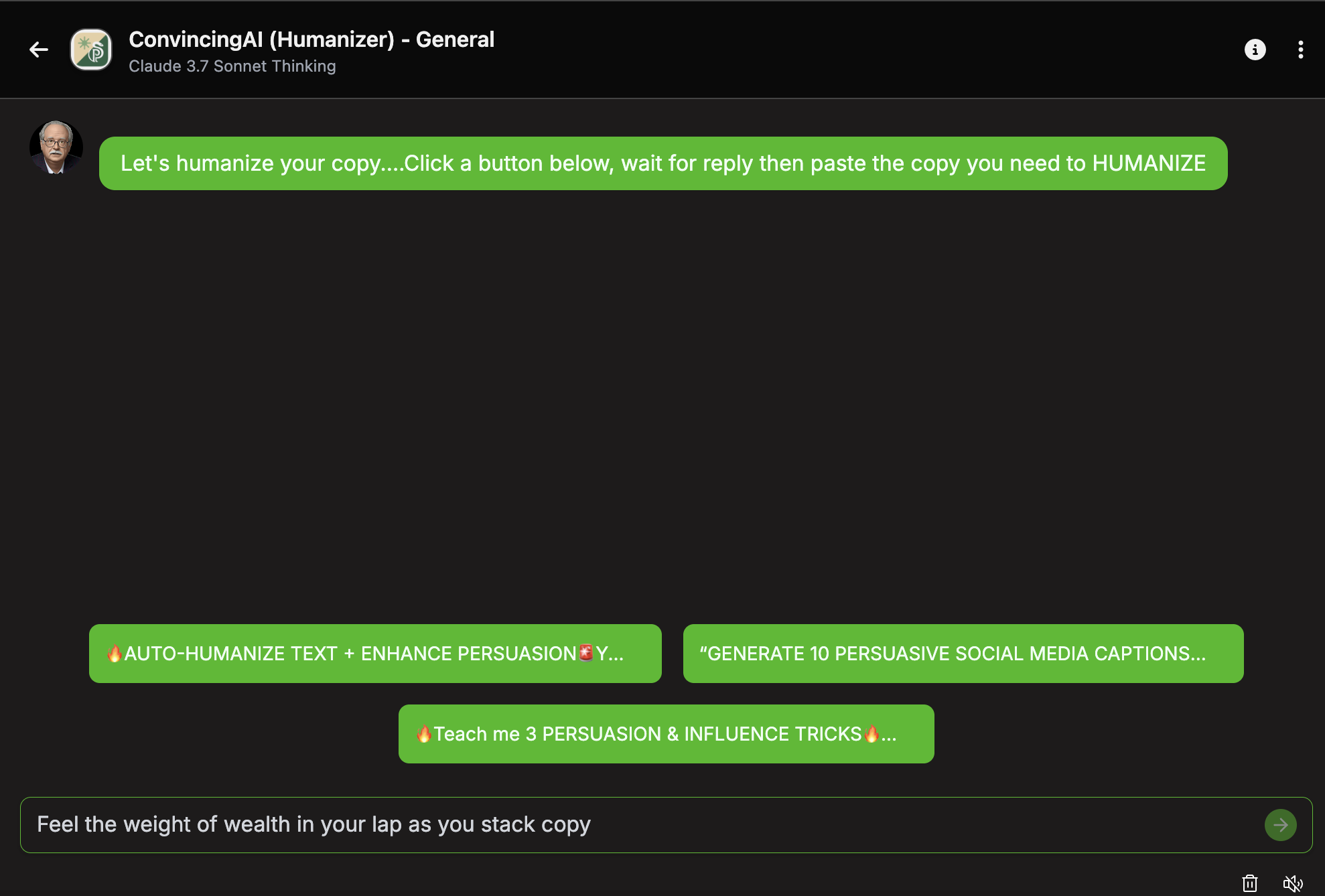Open the bot info icon
Viewport: 1325px width, 896px height.
(1255, 50)
